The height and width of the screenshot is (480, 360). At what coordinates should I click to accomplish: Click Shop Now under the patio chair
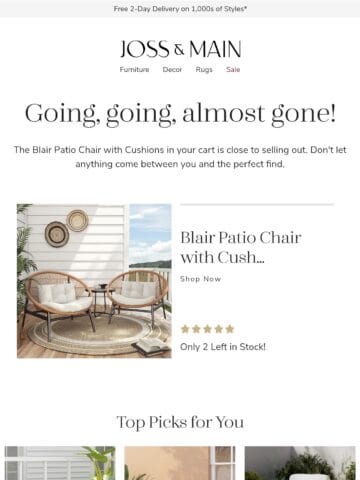point(201,279)
